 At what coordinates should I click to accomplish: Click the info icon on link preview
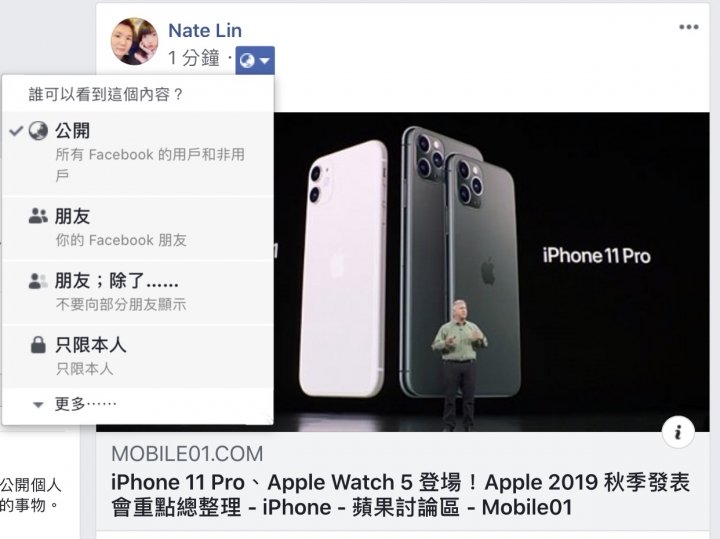[678, 432]
